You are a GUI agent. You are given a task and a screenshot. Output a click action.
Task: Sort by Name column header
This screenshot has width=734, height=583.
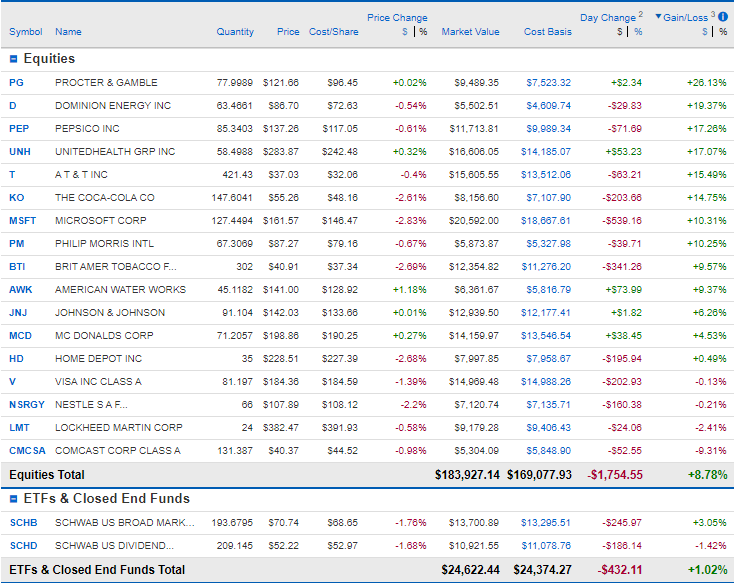point(68,32)
